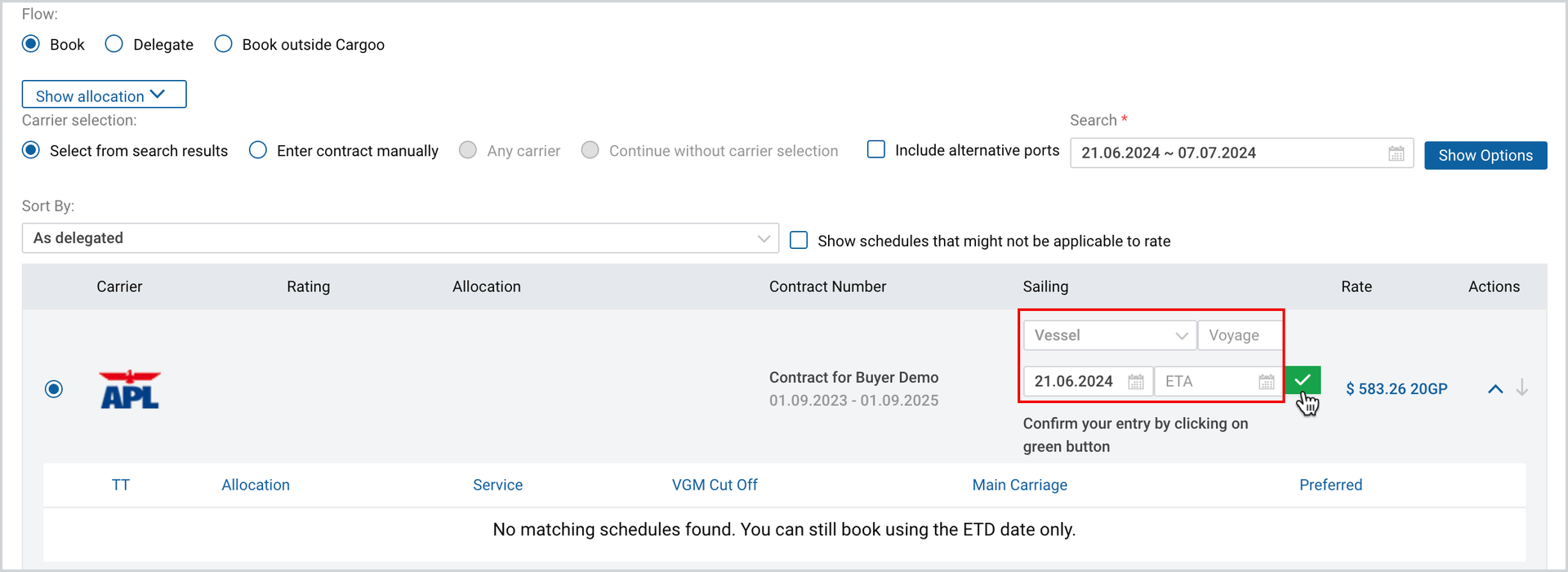The image size is (1568, 572).
Task: Open calendar icon in Search field
Action: 1396,153
